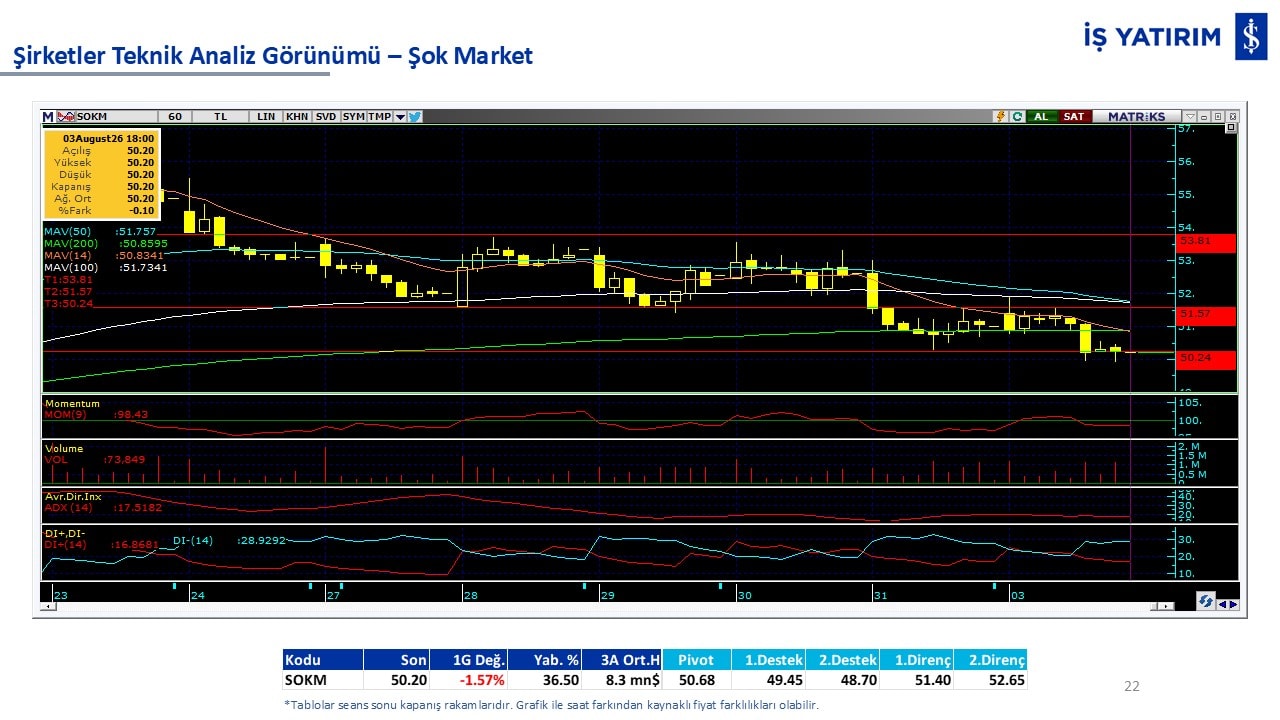Click the left arrow next to sync icon
Screen dimensions: 1280x720
coord(1222,603)
